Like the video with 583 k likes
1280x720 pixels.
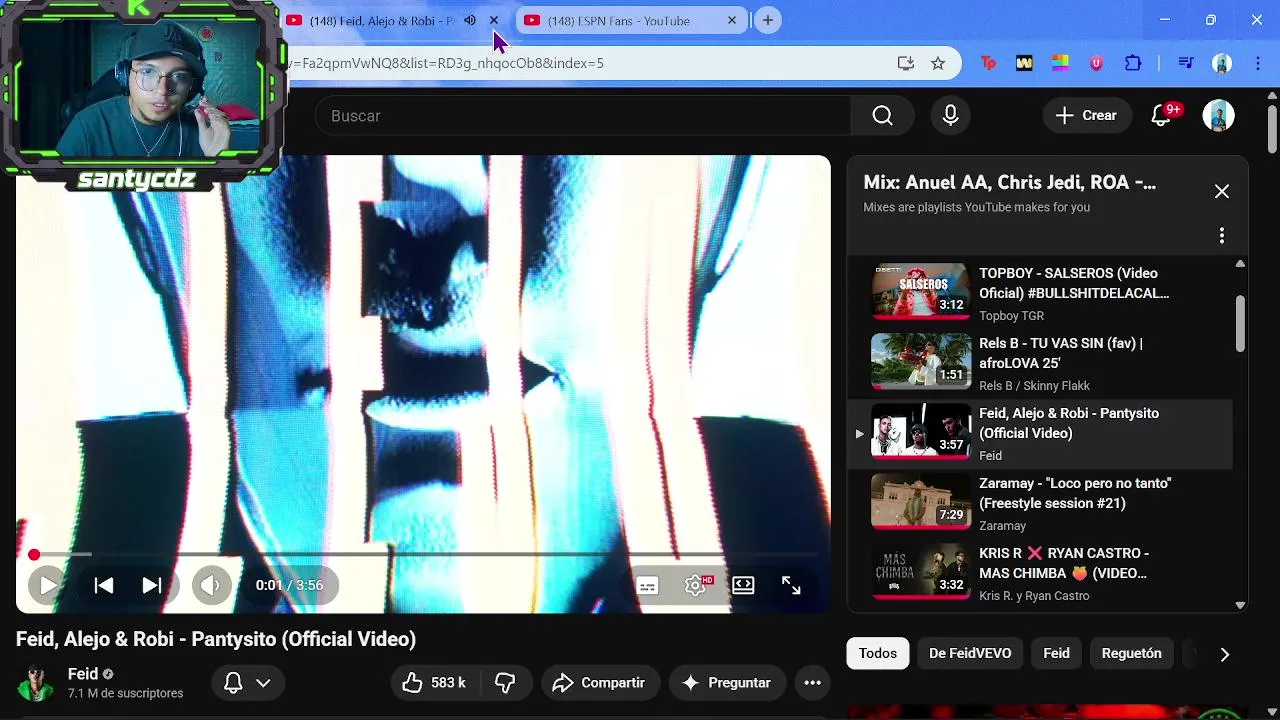[x=434, y=683]
